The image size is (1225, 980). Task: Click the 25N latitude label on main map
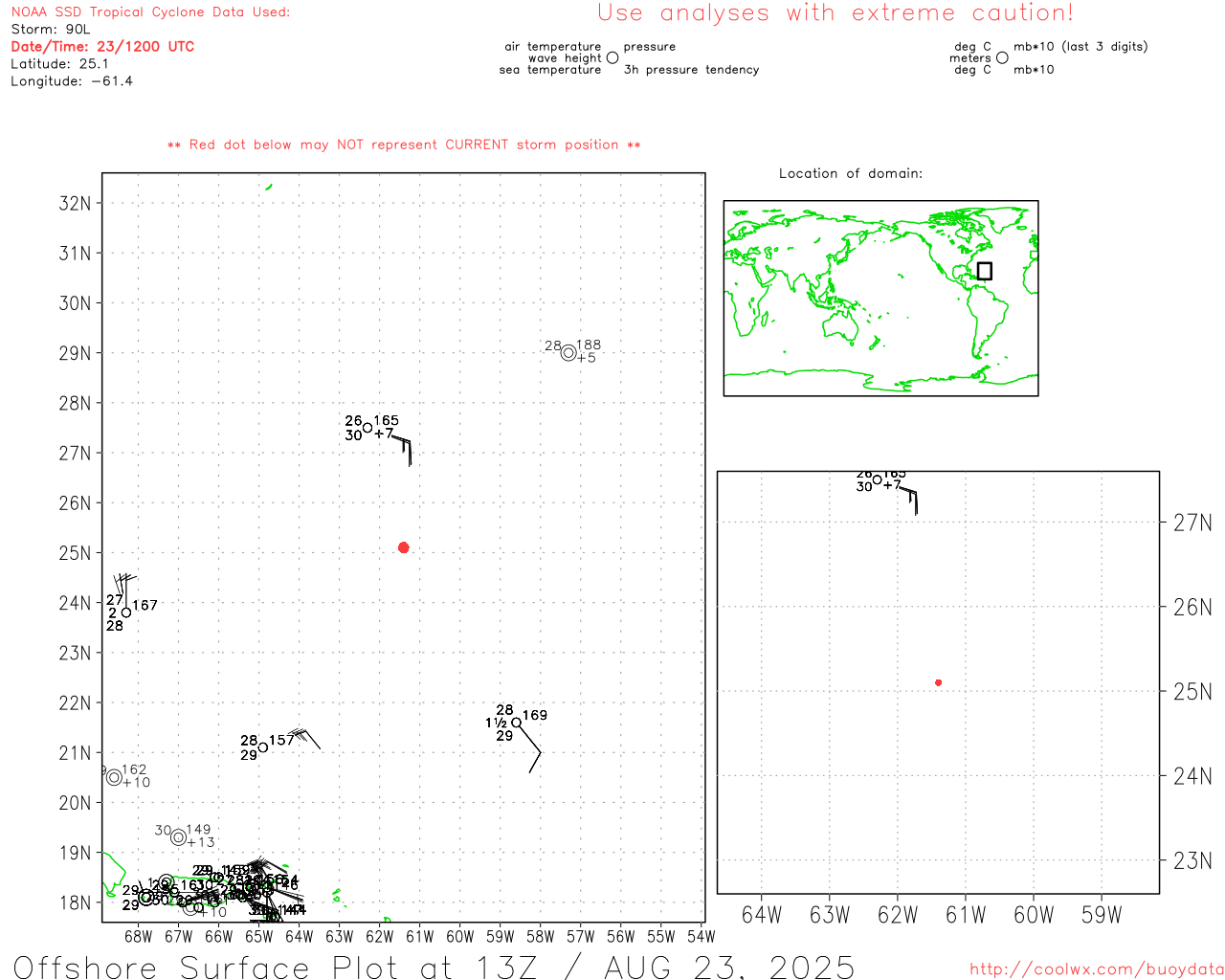(x=75, y=553)
